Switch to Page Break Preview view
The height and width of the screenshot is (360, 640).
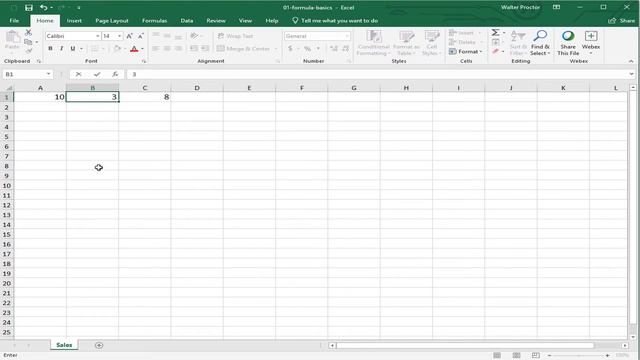coord(536,356)
